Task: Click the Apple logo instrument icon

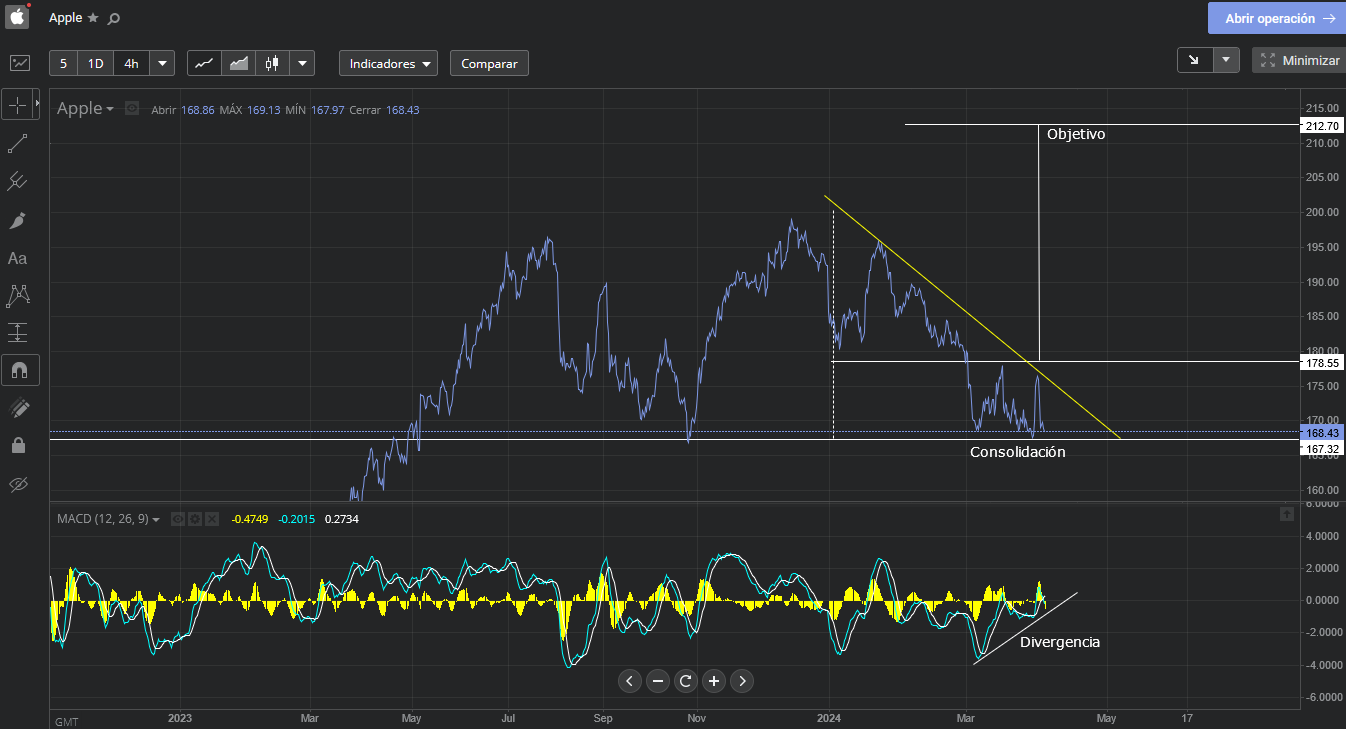Action: 18,17
